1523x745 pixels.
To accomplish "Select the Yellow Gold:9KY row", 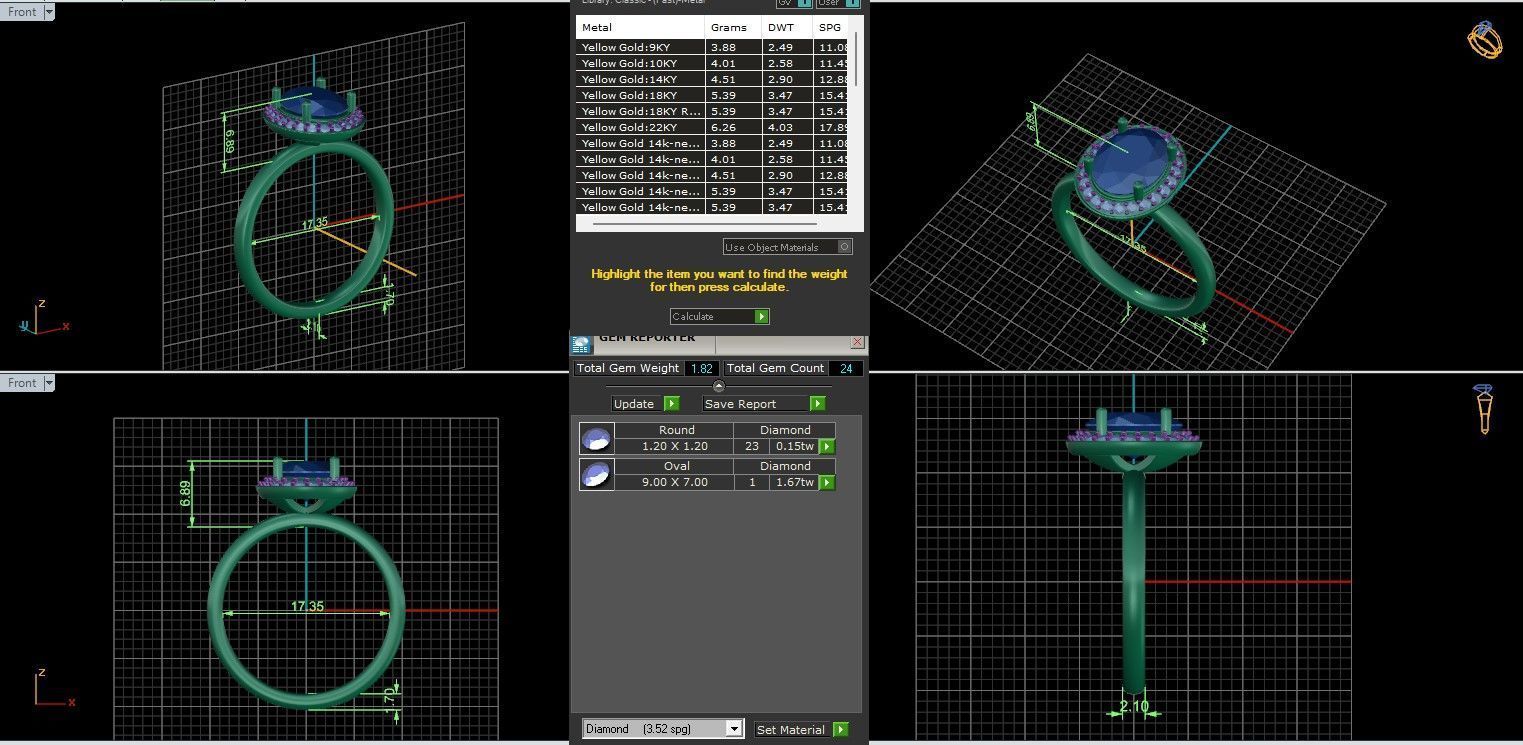I will pos(712,47).
